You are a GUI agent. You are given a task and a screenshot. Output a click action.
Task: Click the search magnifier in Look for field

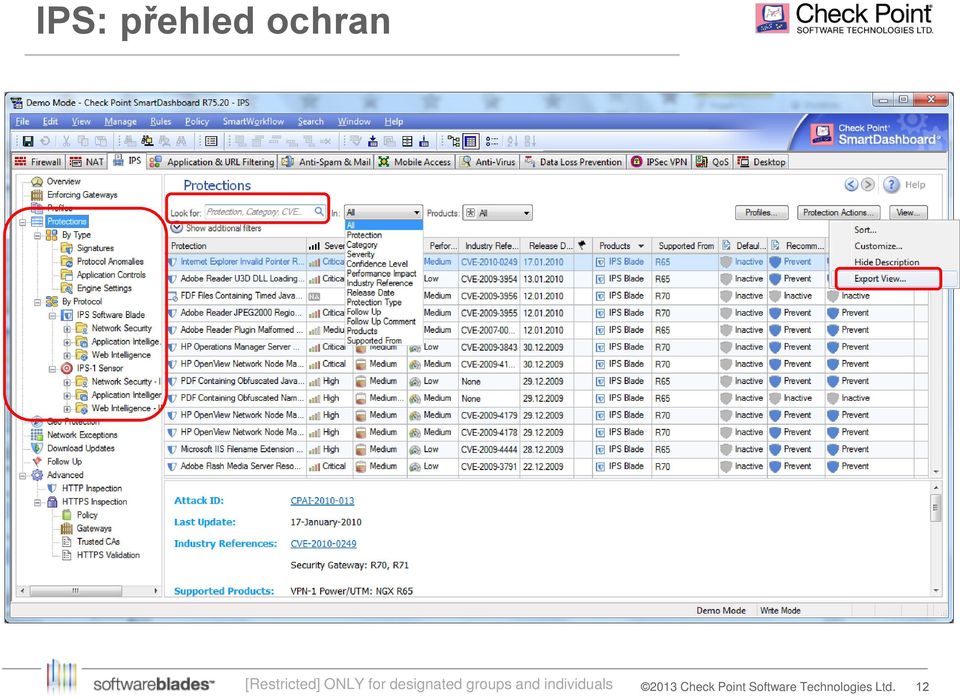[x=319, y=212]
